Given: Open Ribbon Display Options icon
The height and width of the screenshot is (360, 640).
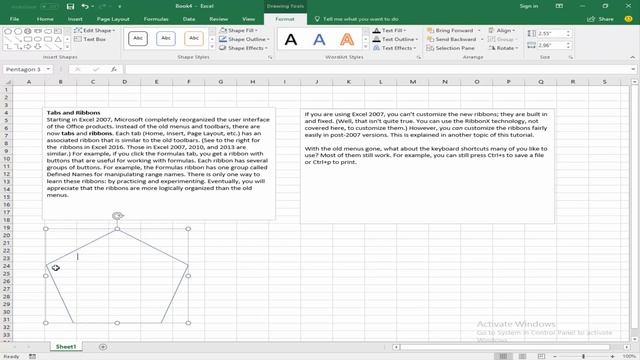Looking at the screenshot, I should pos(559,6).
